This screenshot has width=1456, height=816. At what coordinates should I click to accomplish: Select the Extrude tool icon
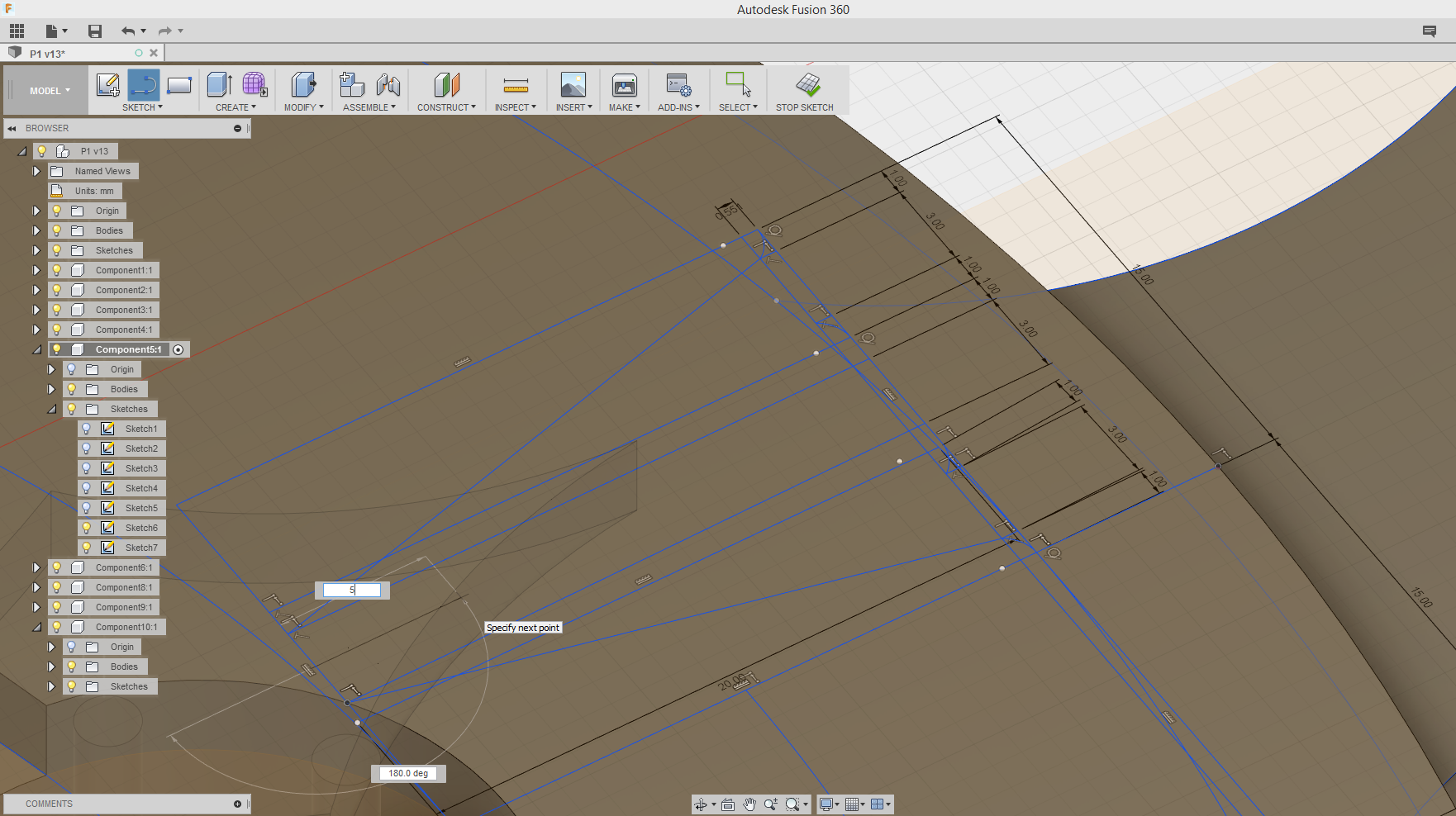pos(219,84)
